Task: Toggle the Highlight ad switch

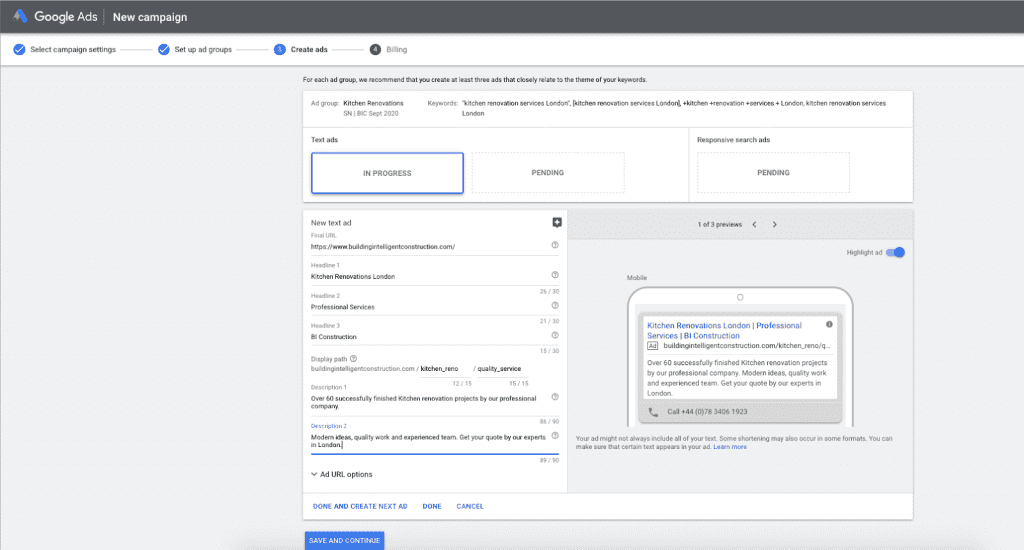Action: pos(895,252)
